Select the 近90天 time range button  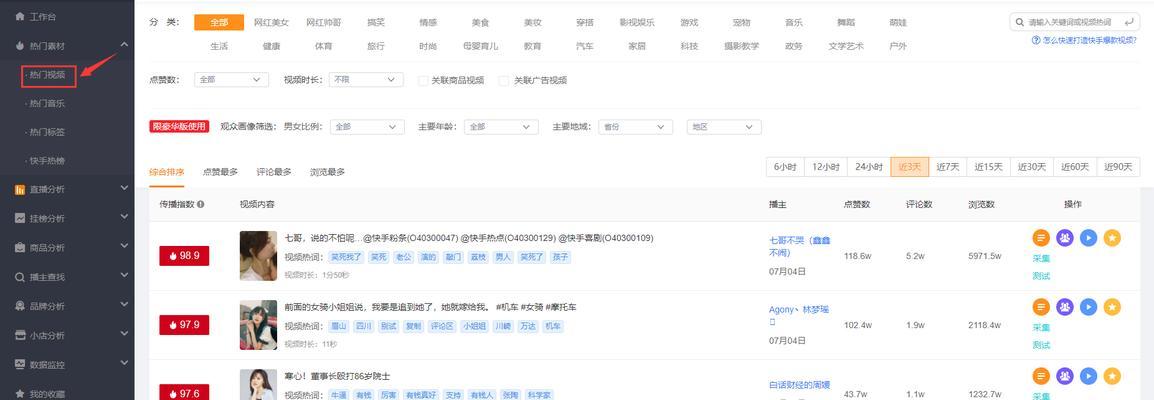[x=1118, y=167]
